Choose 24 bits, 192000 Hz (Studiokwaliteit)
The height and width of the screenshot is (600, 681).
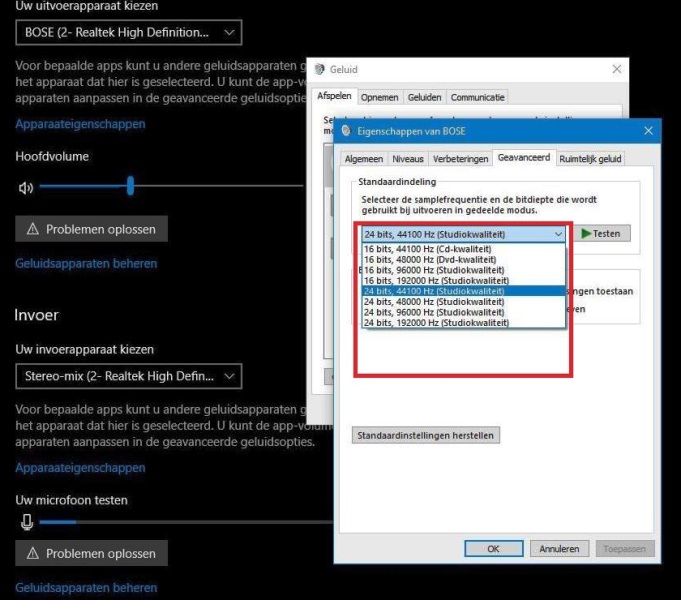point(435,323)
